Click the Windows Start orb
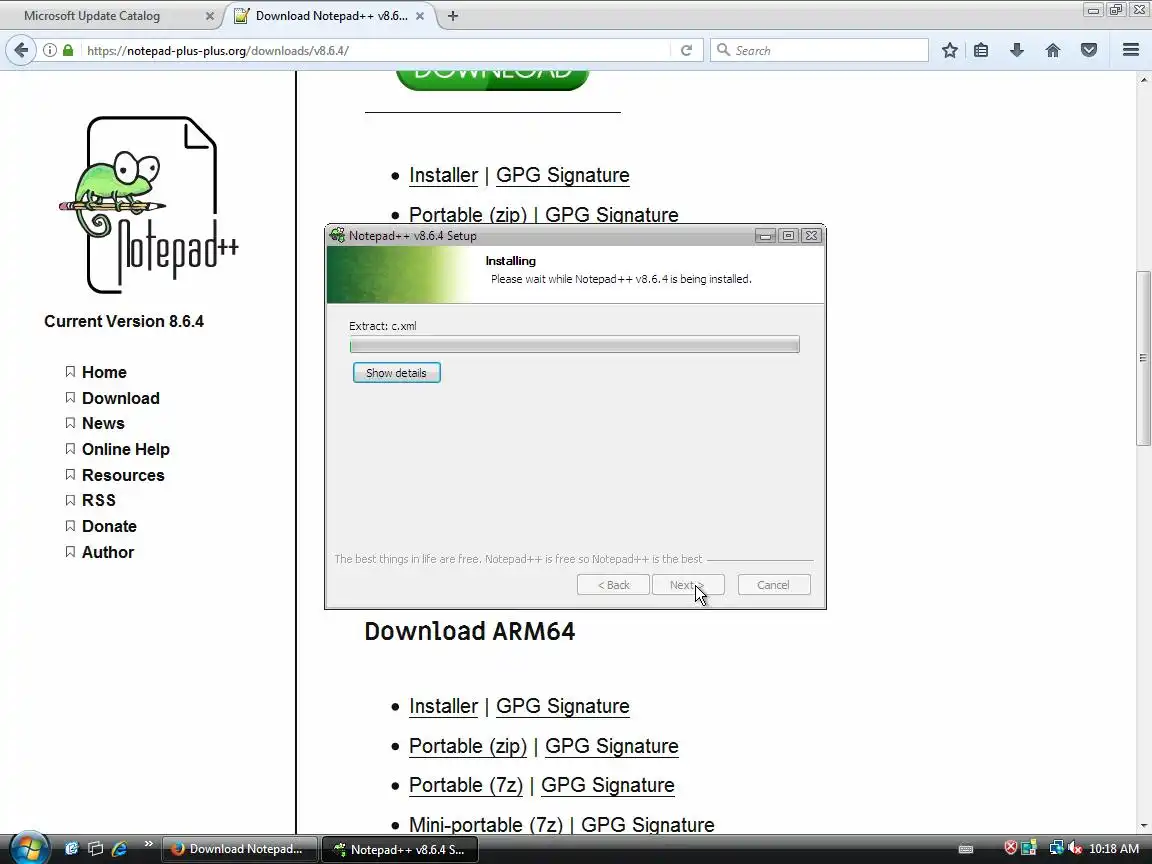Screen dimensions: 1152x864 pos(29,849)
